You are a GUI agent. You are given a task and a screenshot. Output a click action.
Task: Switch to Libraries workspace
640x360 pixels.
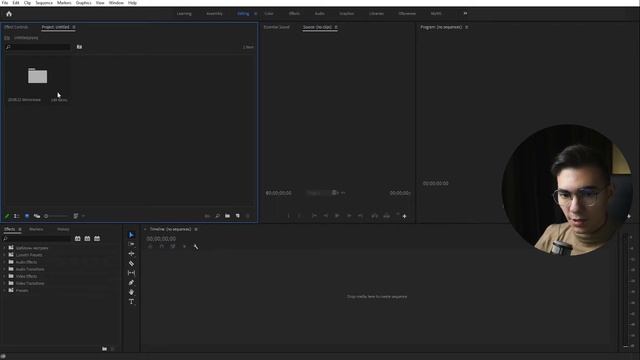pyautogui.click(x=376, y=13)
